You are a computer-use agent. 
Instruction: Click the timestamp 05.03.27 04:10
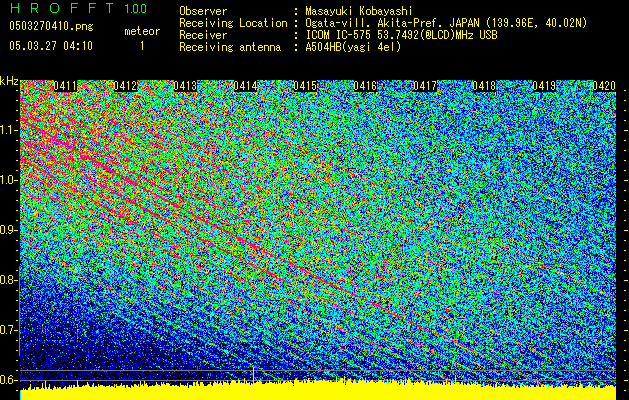pos(51,46)
